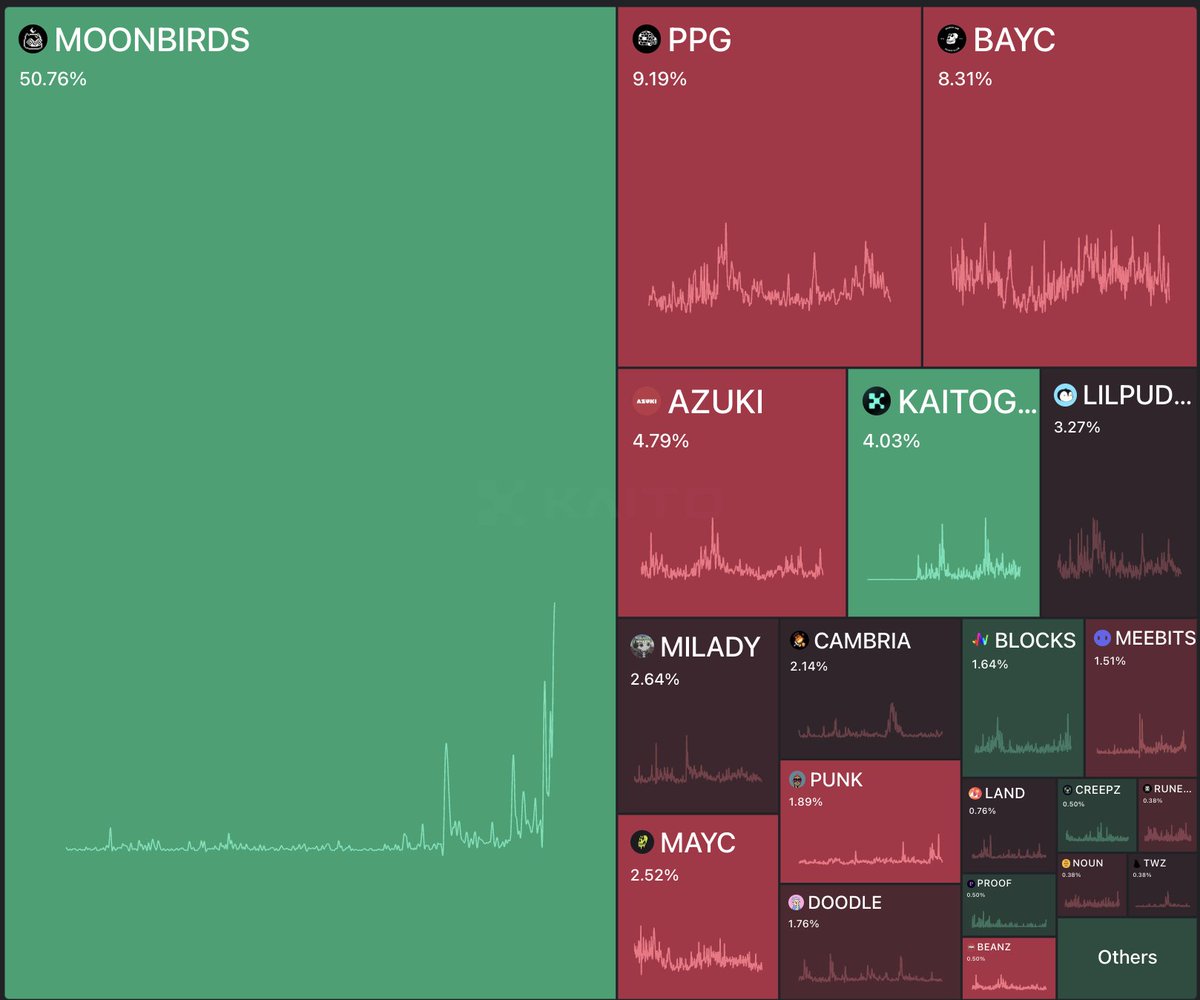
Task: Click the 8.31% BAYC percentage
Action: click(965, 78)
